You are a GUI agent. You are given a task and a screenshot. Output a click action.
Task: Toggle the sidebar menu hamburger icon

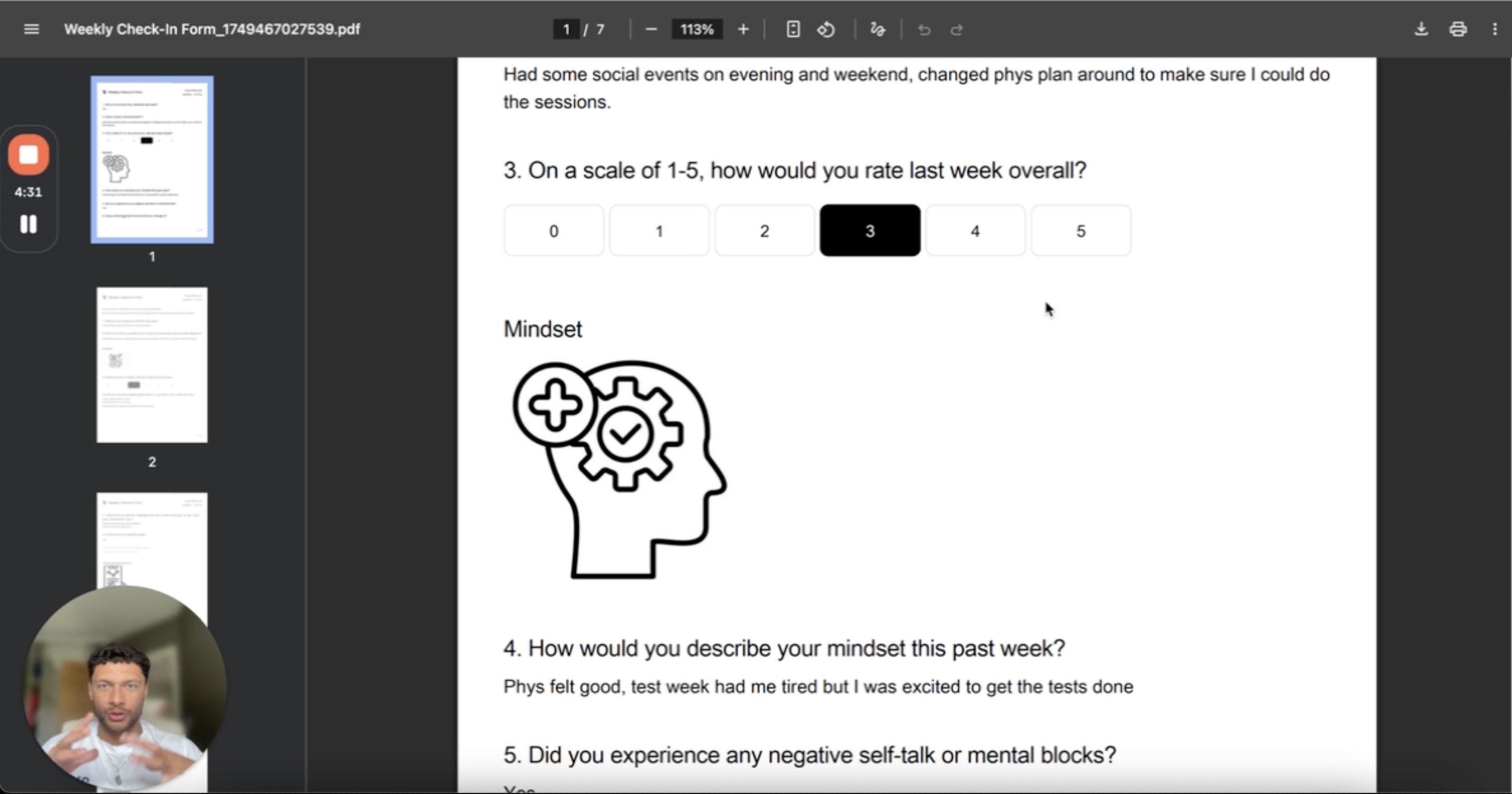coord(31,29)
